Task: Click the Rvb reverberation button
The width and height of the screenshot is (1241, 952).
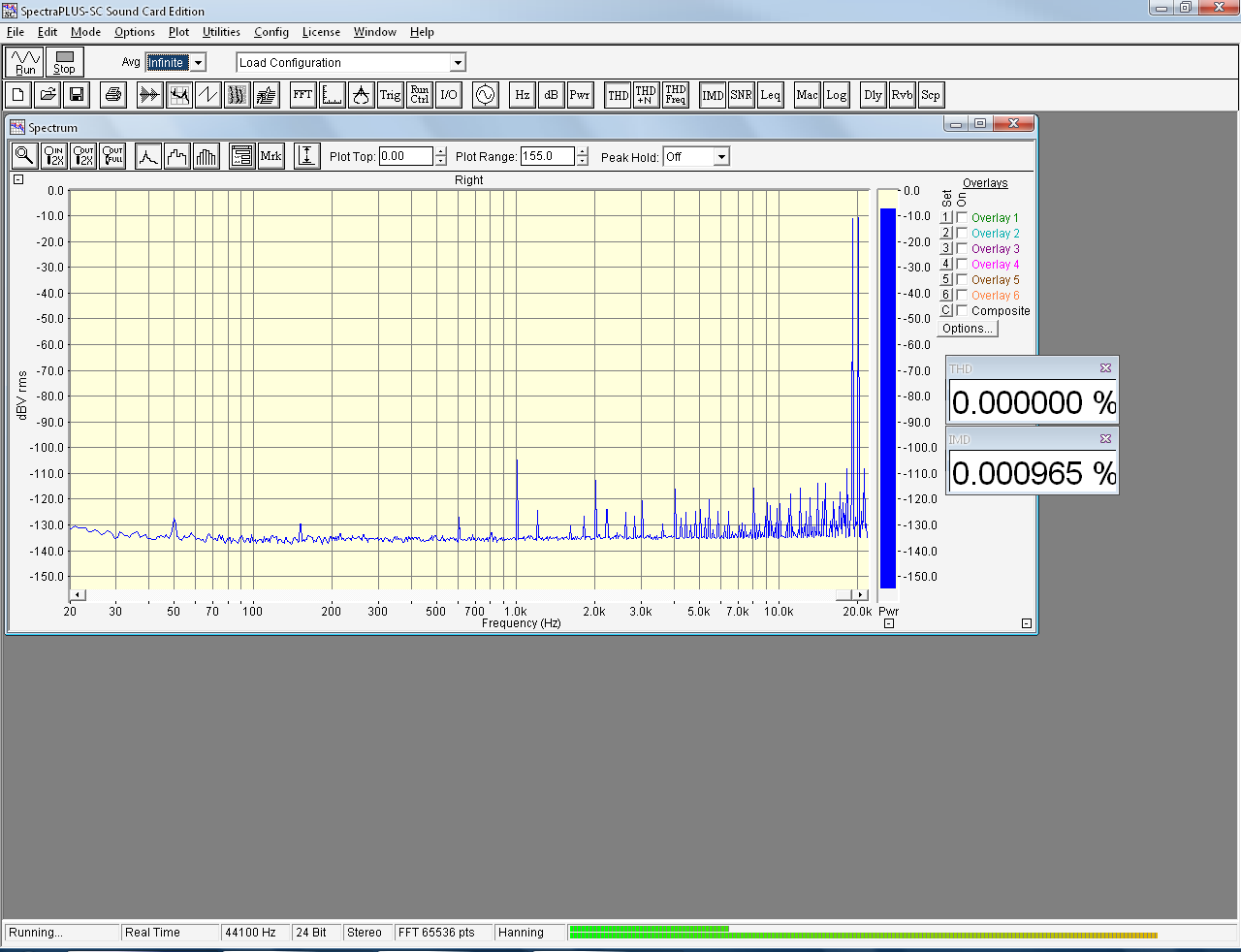Action: pos(903,95)
